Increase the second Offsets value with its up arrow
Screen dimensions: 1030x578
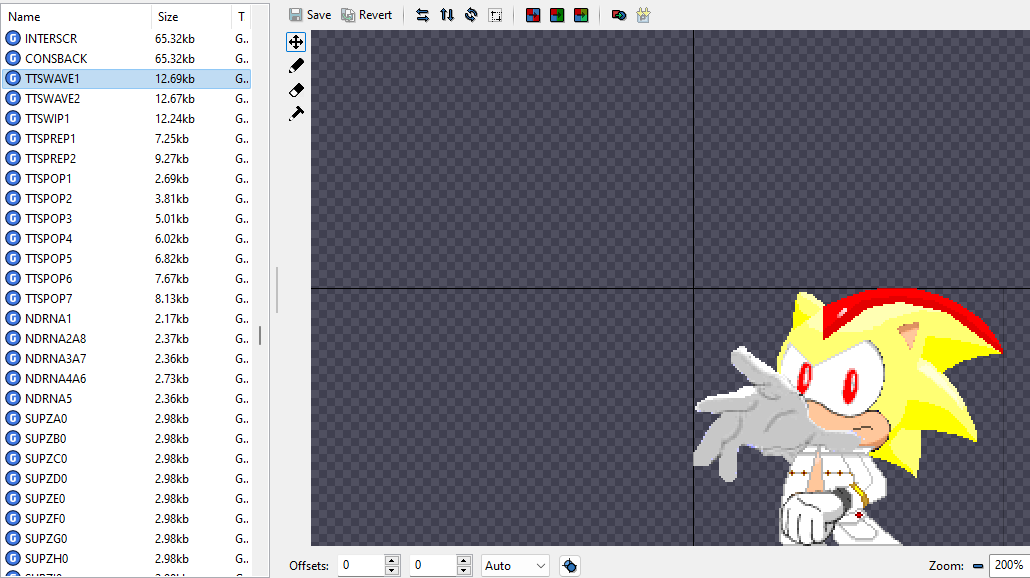point(464,561)
